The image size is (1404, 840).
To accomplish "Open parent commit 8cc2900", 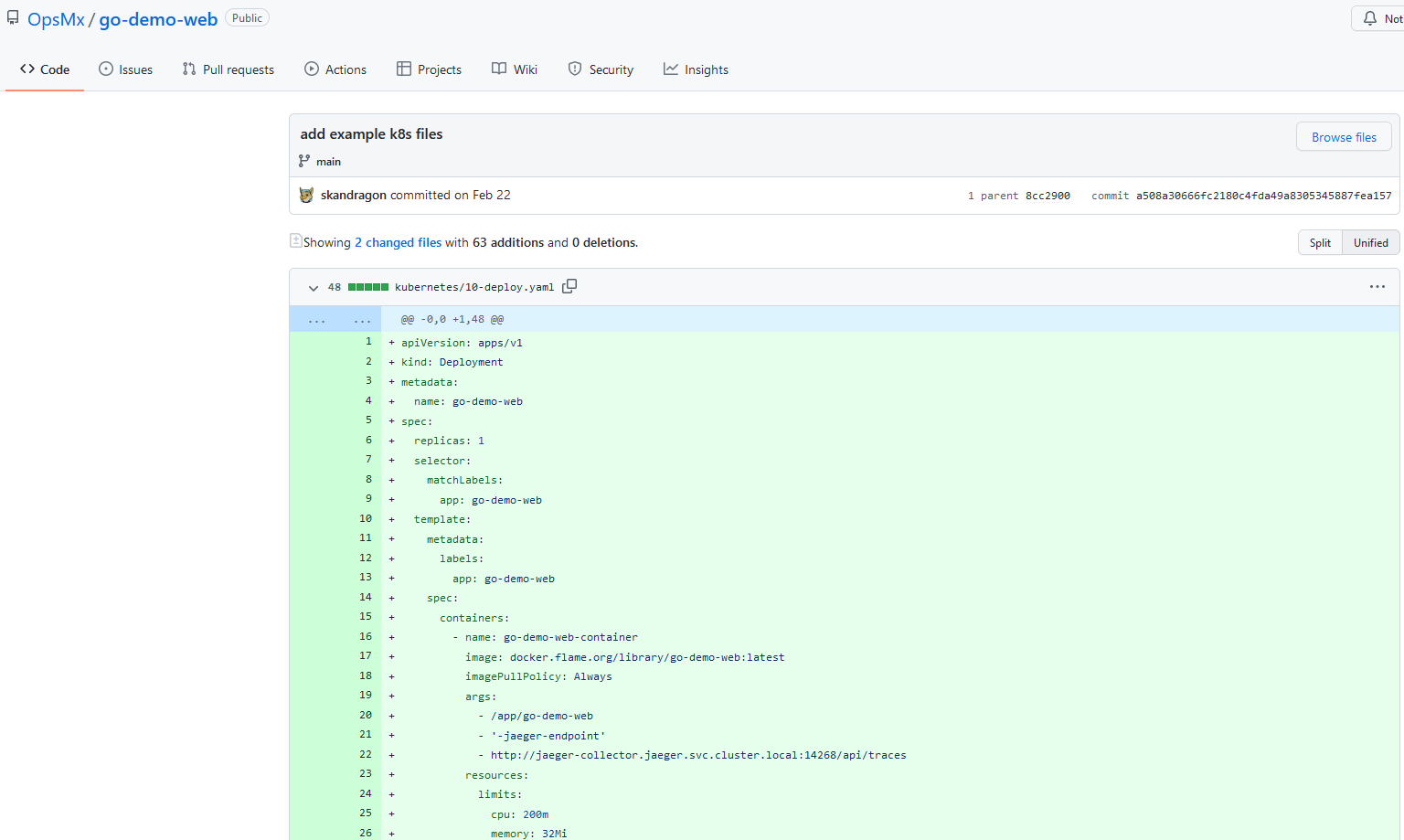I will pos(1047,195).
